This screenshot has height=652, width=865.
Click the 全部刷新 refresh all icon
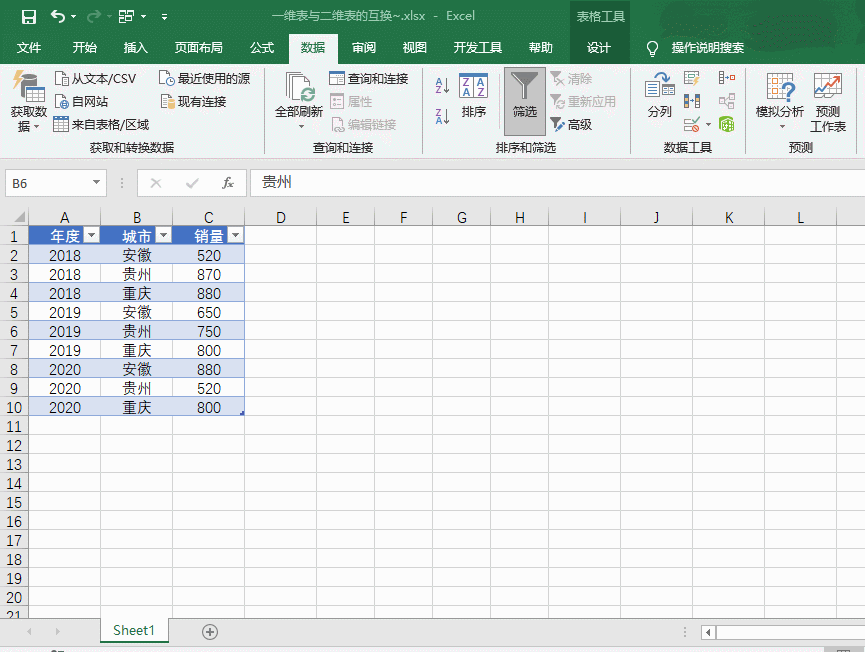click(299, 96)
